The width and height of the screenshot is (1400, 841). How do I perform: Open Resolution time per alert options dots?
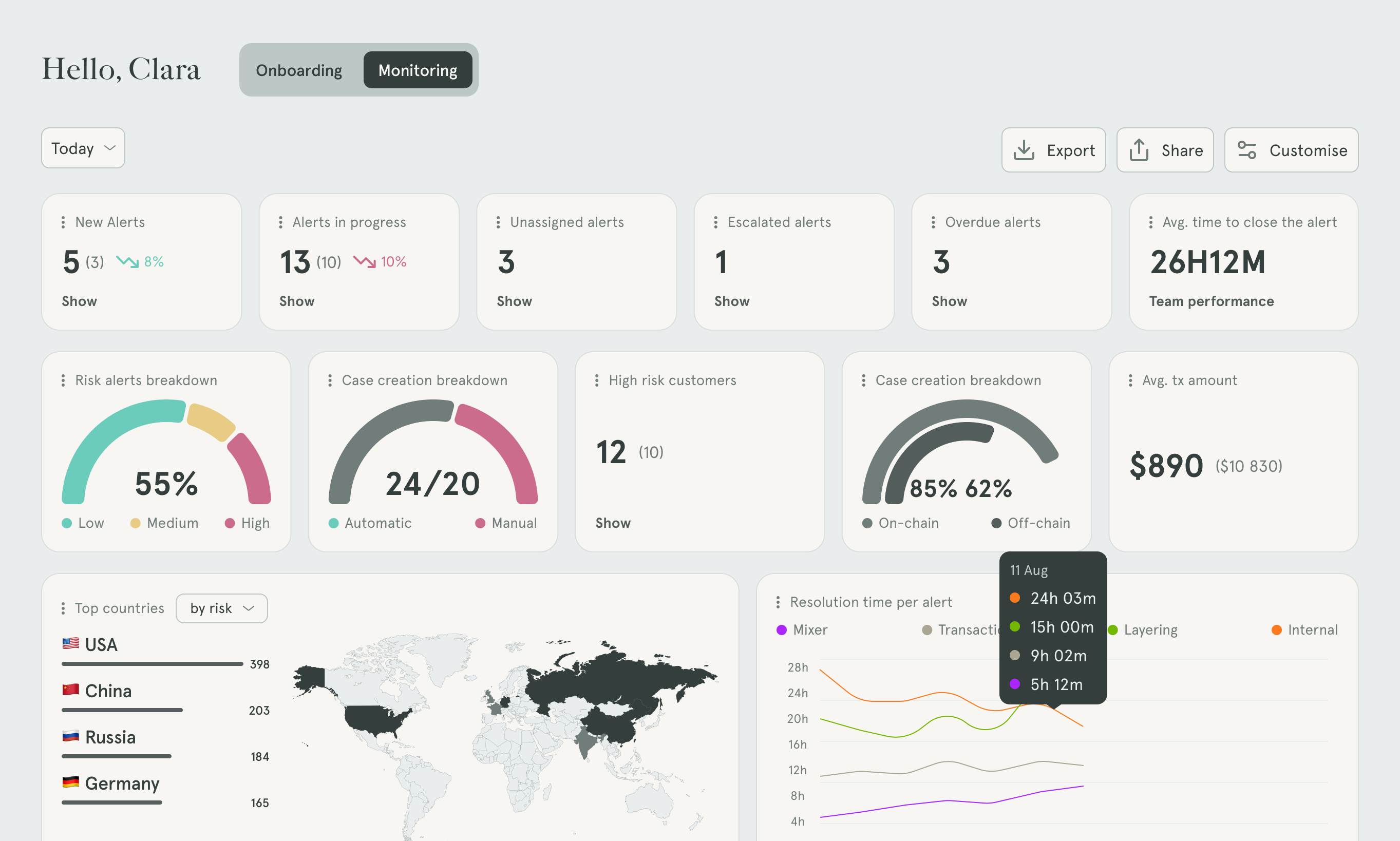pyautogui.click(x=778, y=602)
